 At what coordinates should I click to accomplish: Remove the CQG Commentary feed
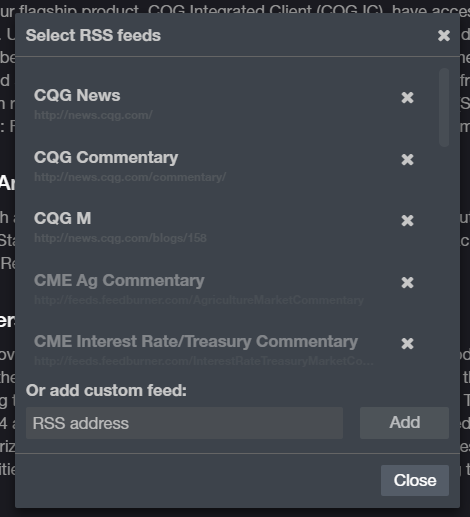(407, 160)
